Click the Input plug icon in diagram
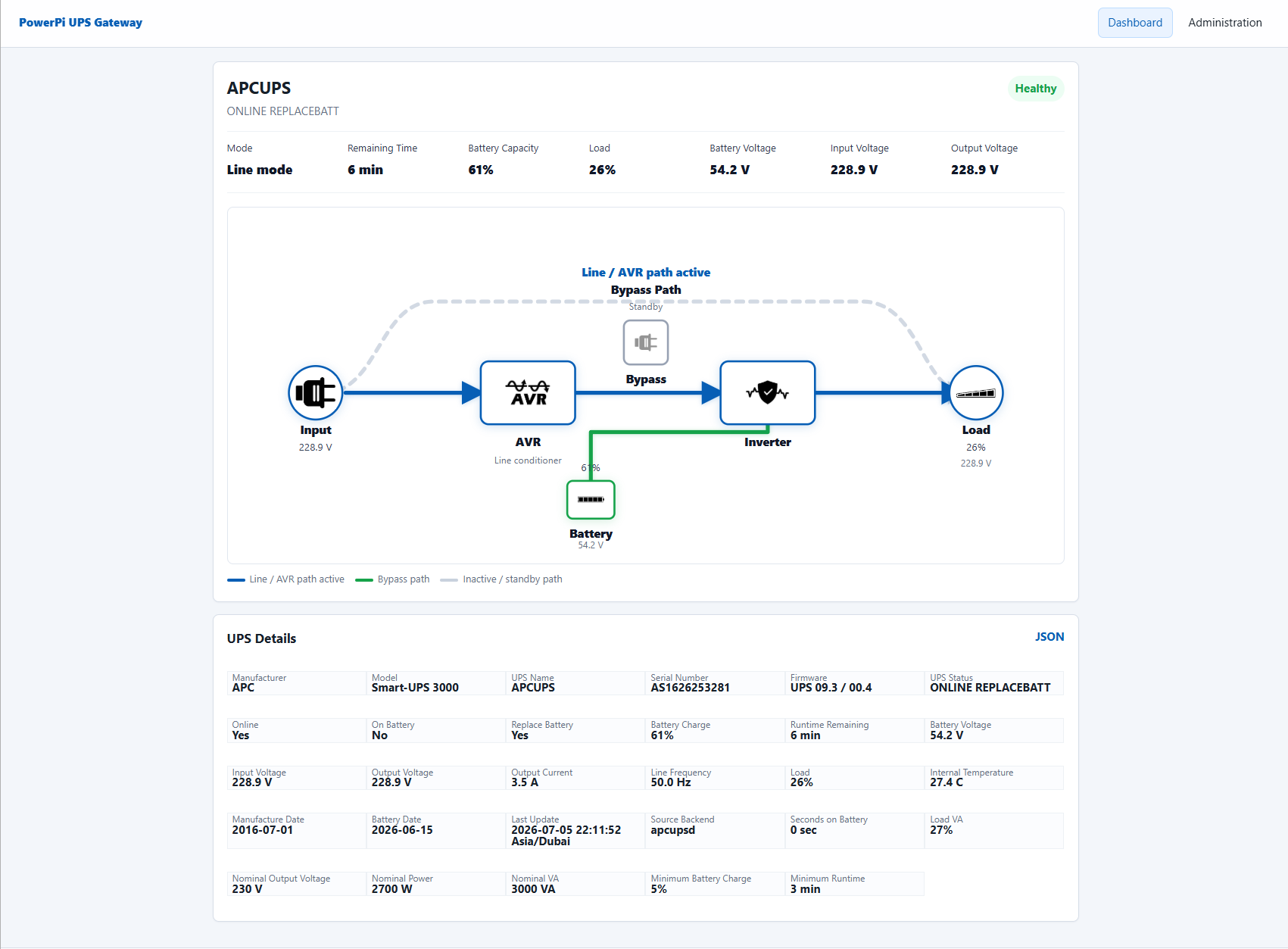1288x949 pixels. tap(316, 392)
